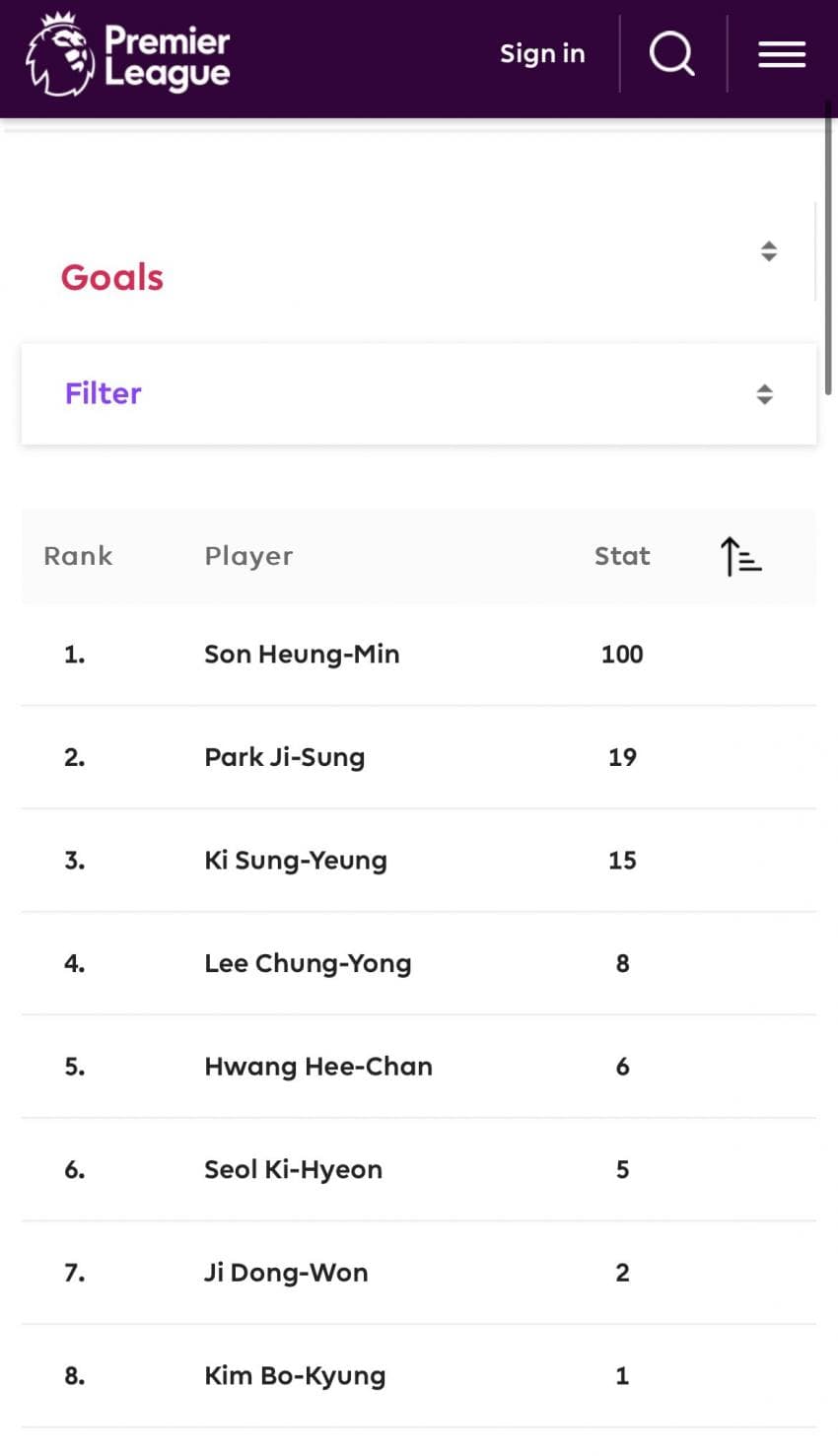Open the search magnifier icon

click(x=671, y=53)
